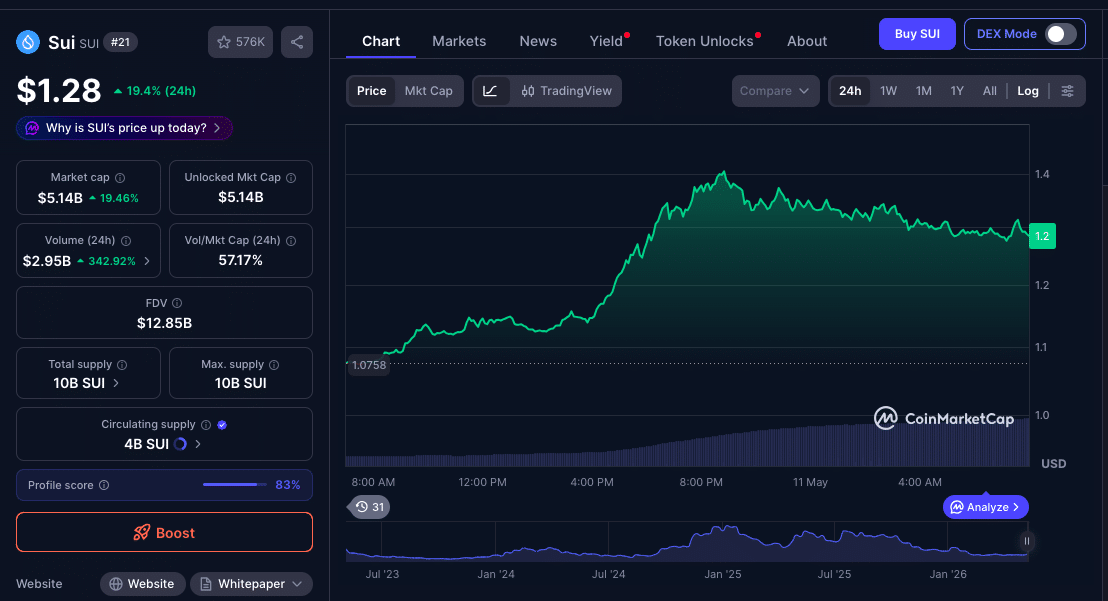The height and width of the screenshot is (601, 1108).
Task: Set chart range to 1W
Action: [x=888, y=91]
